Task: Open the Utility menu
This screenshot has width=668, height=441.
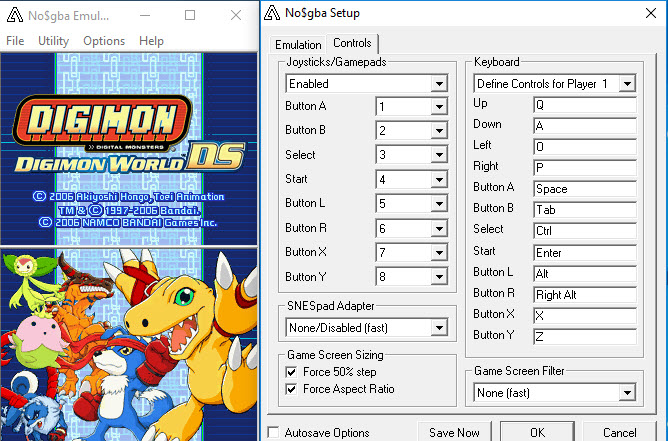Action: tap(53, 41)
